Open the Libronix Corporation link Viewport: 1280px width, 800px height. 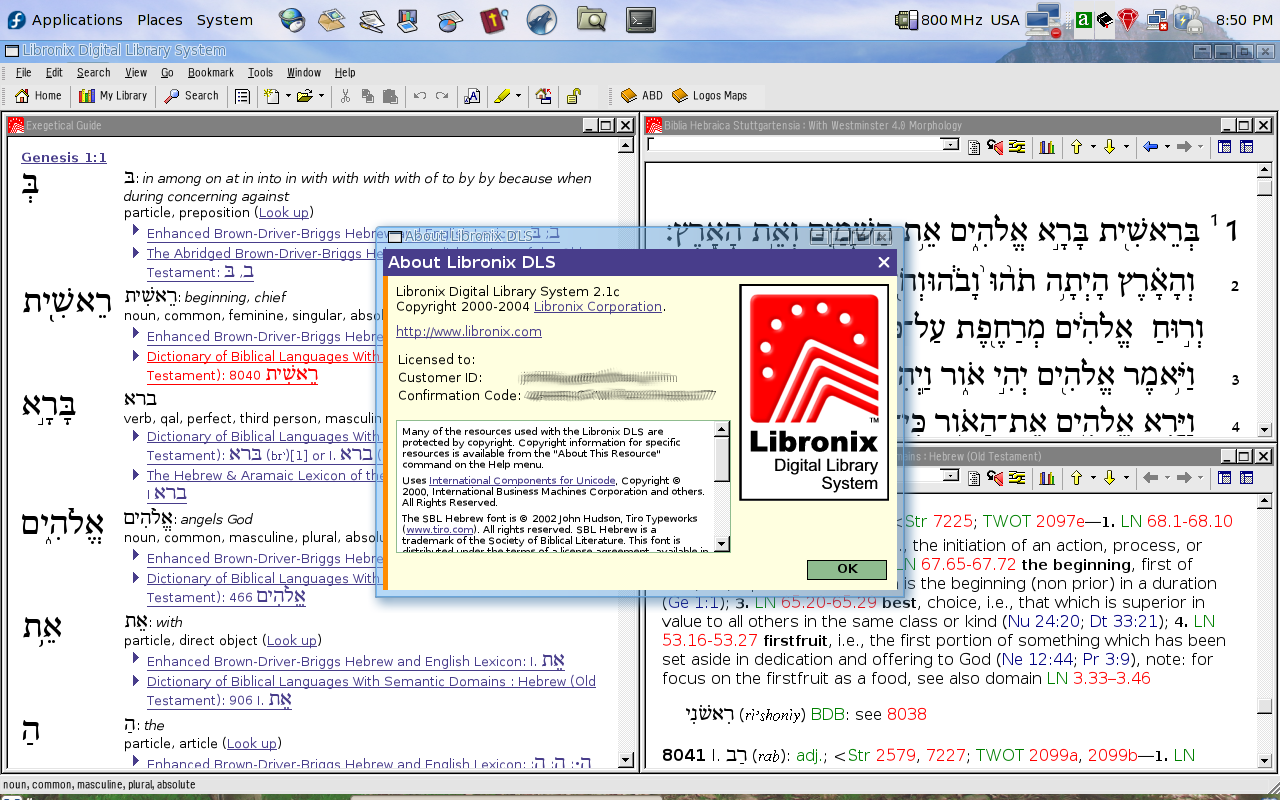tap(598, 307)
